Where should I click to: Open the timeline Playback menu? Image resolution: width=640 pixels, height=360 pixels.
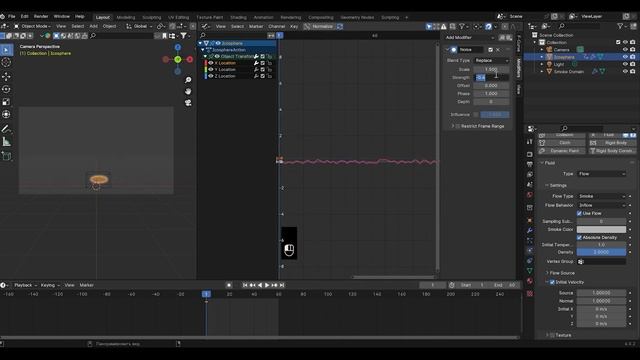click(24, 285)
